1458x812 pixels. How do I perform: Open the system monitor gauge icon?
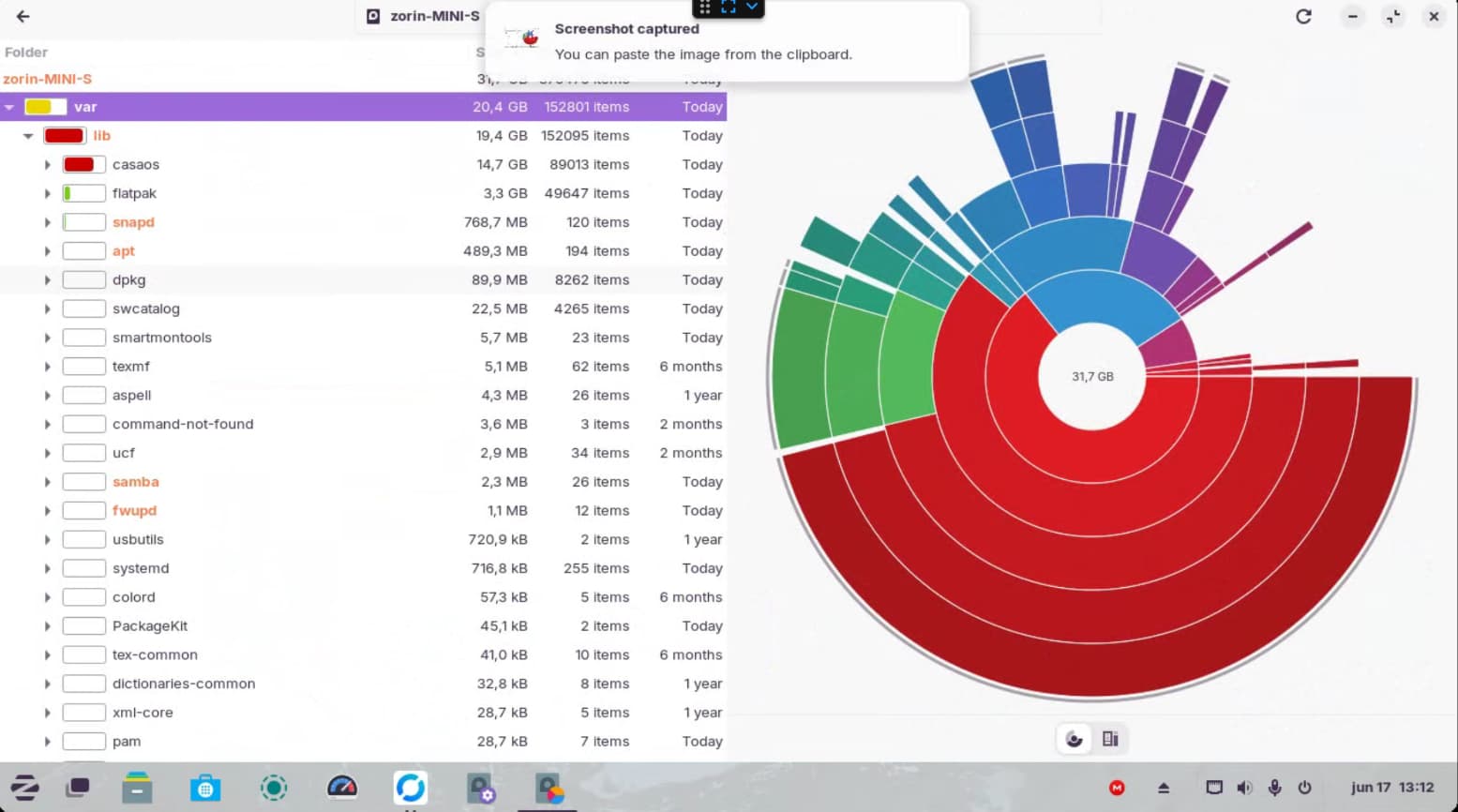point(342,787)
